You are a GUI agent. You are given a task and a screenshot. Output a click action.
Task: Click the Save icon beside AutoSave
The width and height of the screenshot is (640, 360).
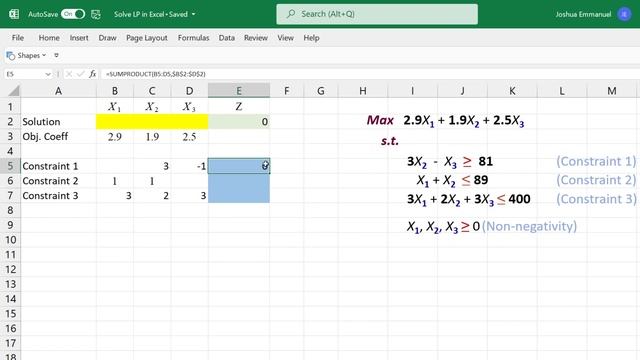tap(96, 14)
